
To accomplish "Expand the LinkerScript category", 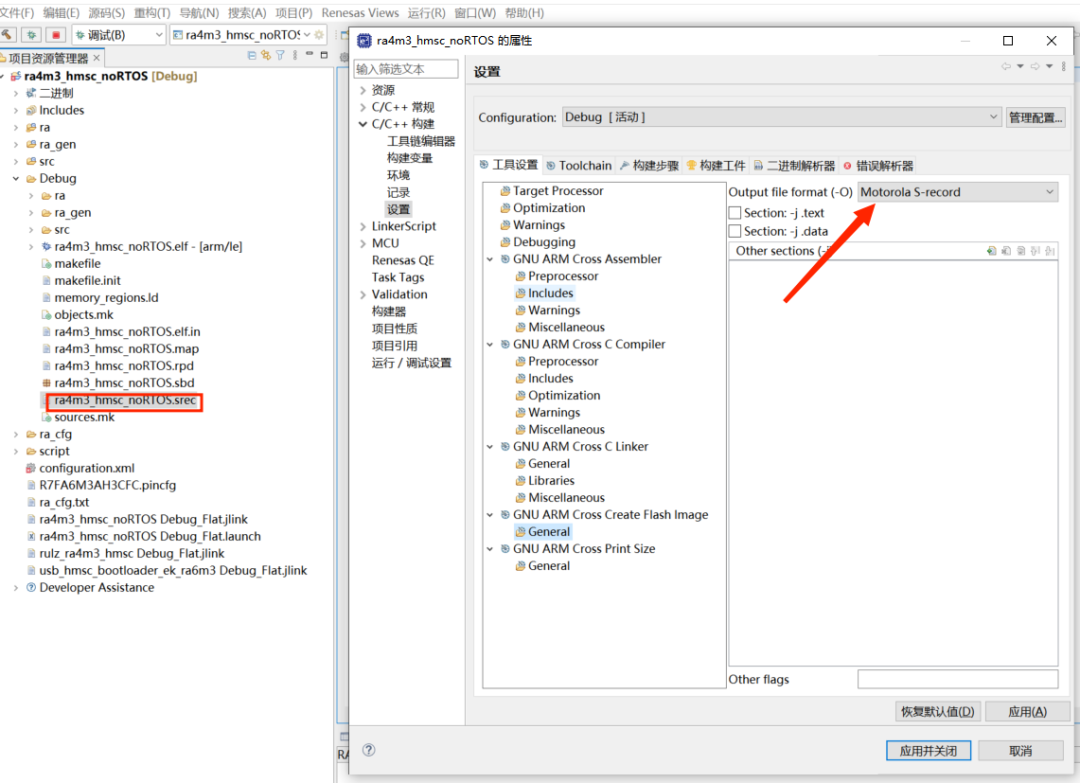I will [x=362, y=227].
